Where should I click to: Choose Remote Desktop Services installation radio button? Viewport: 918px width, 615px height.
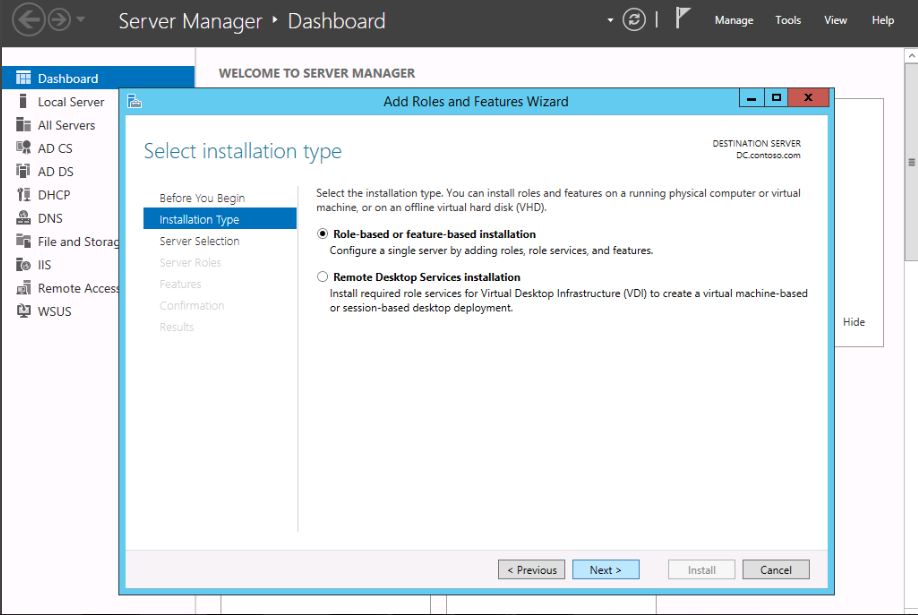pos(322,277)
